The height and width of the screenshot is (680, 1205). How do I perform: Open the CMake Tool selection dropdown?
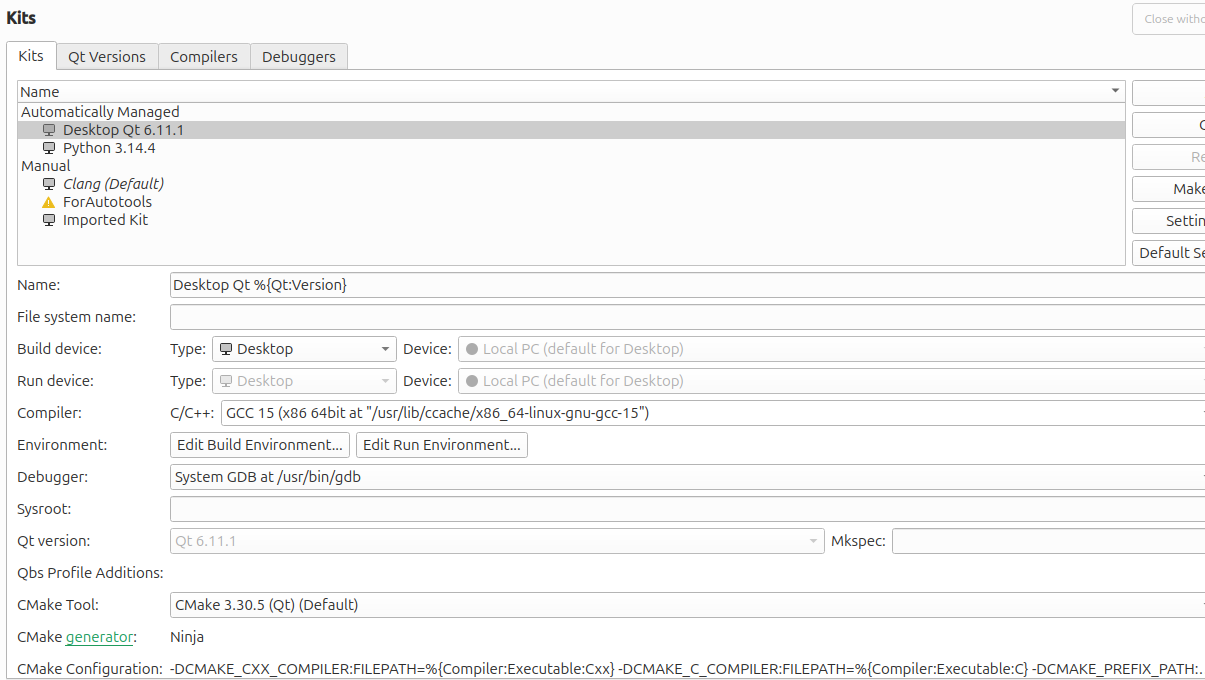click(x=688, y=605)
